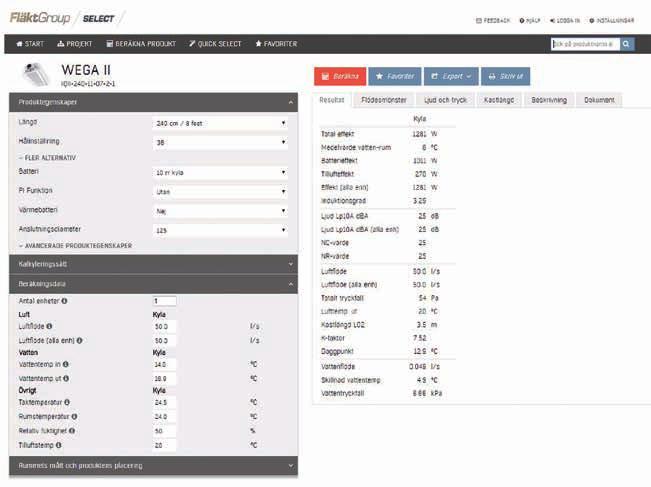Click info icon beside Luftflöde (alla enh)
Viewport: 651px width, 487px height.
point(79,340)
